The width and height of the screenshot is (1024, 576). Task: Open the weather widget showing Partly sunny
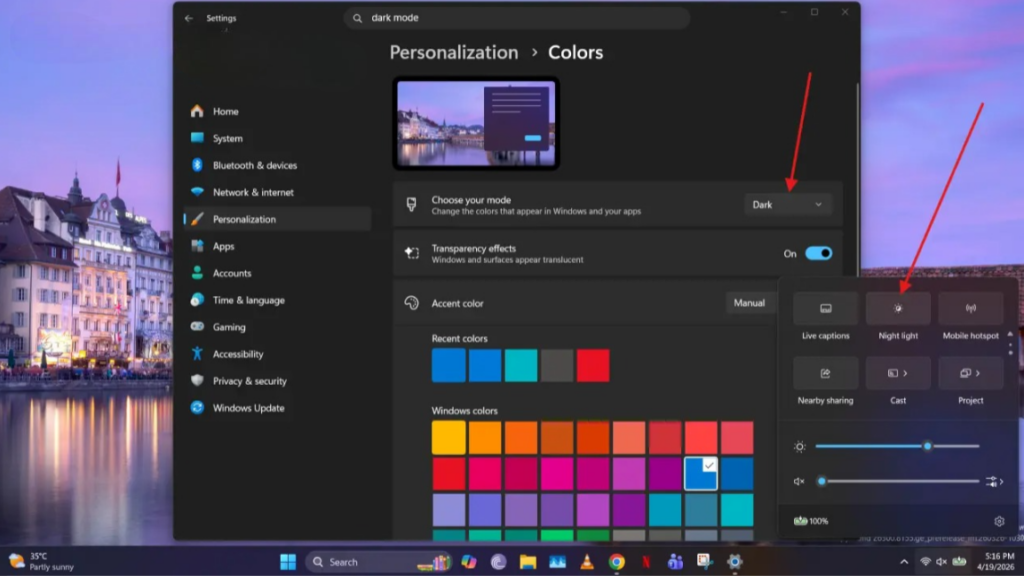[41, 562]
